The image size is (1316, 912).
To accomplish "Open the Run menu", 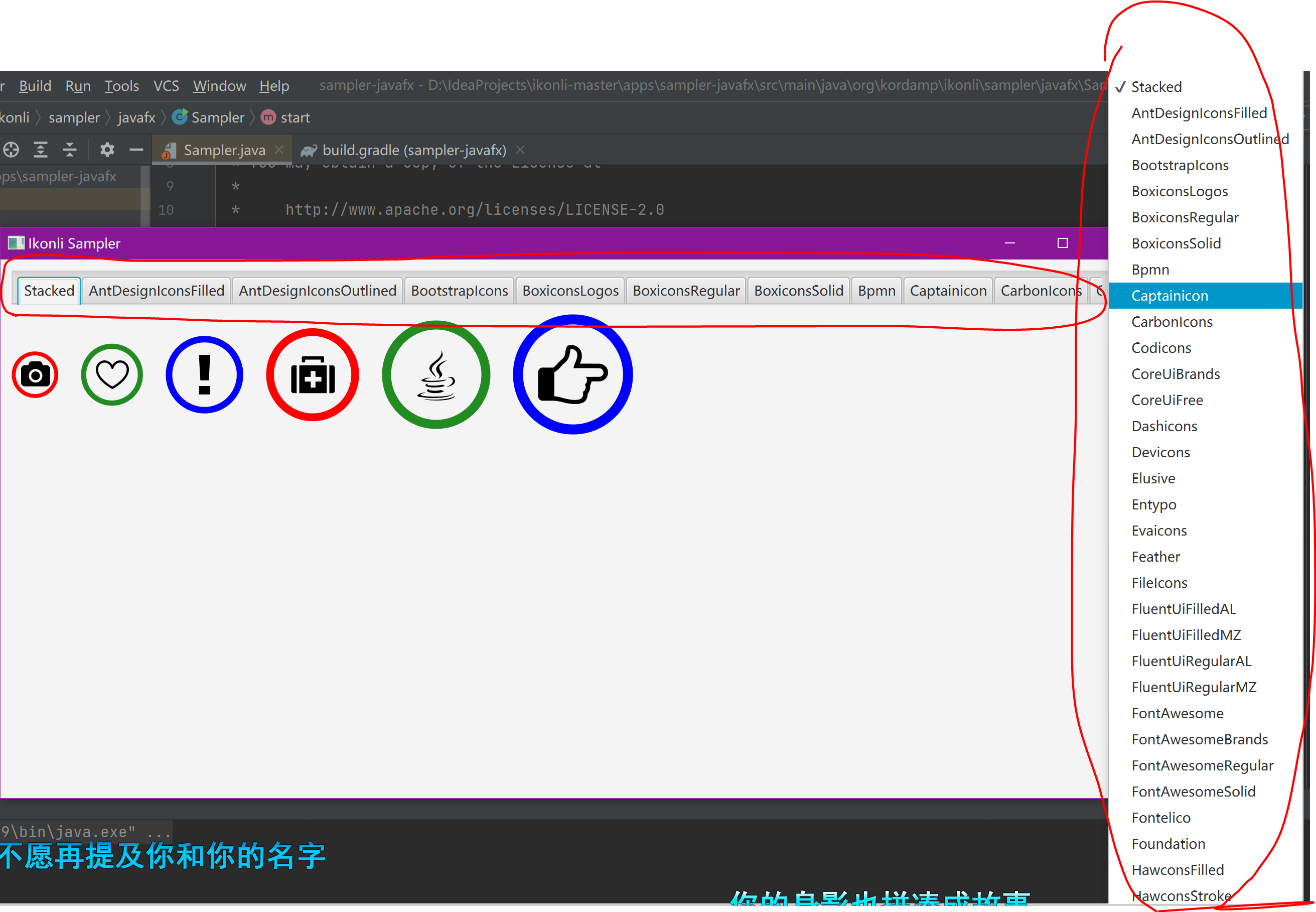I will pos(78,86).
